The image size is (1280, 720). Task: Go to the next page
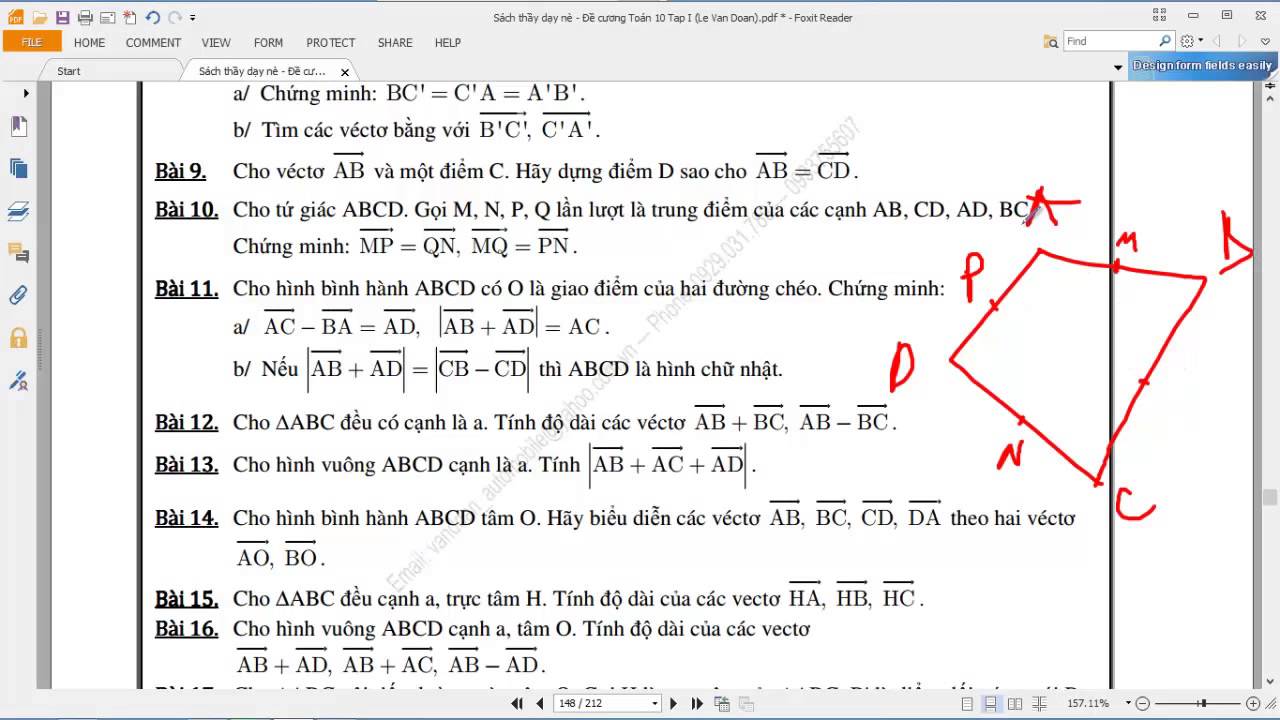[673, 703]
